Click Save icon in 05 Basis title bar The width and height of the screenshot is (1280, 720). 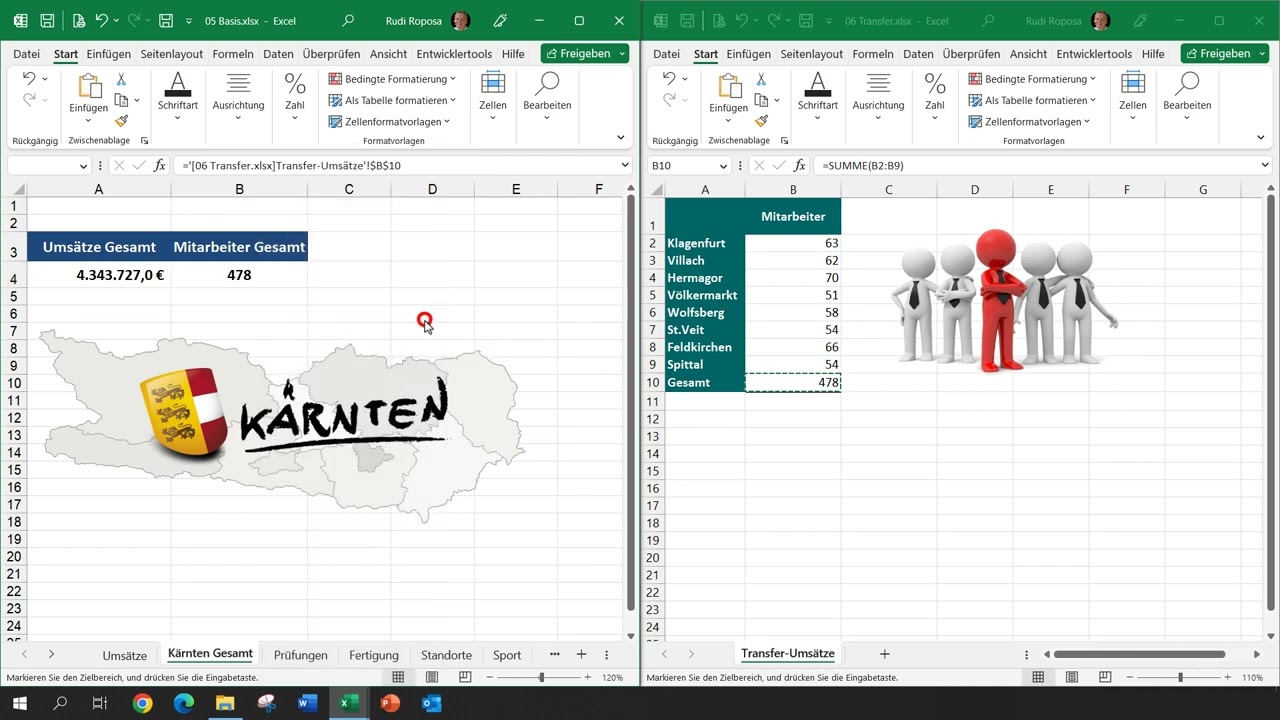click(x=47, y=20)
